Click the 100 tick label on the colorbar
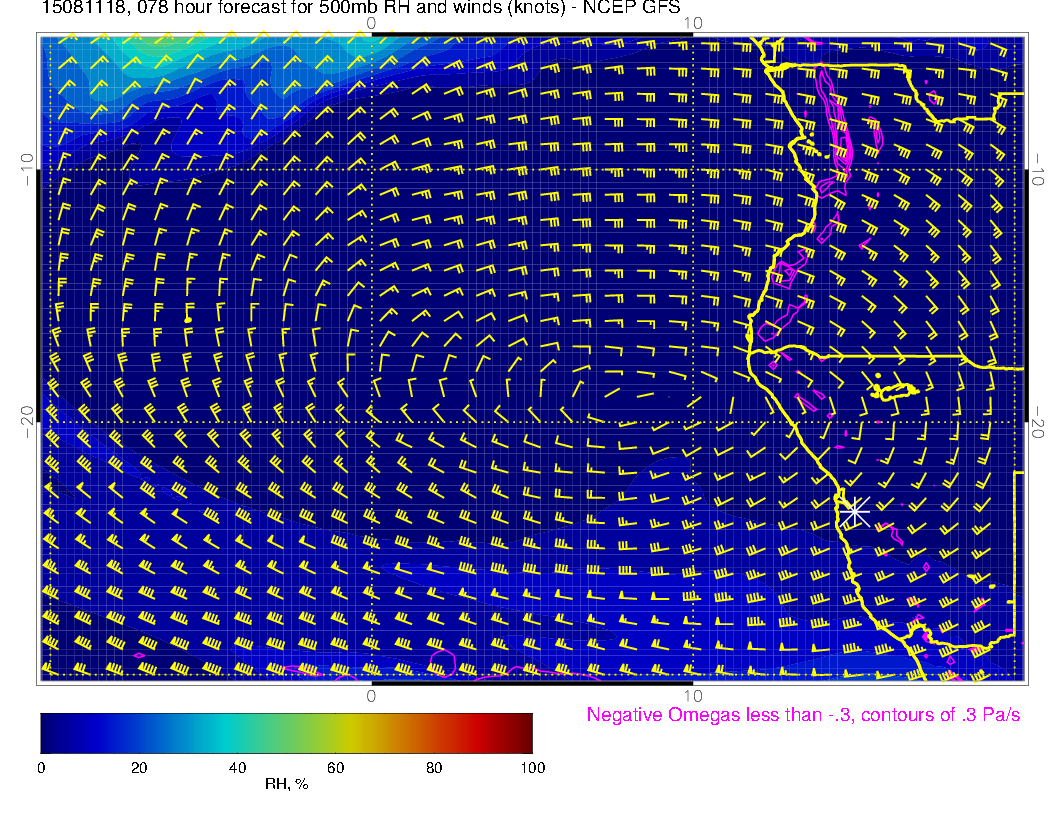The height and width of the screenshot is (816, 1056). [x=532, y=768]
